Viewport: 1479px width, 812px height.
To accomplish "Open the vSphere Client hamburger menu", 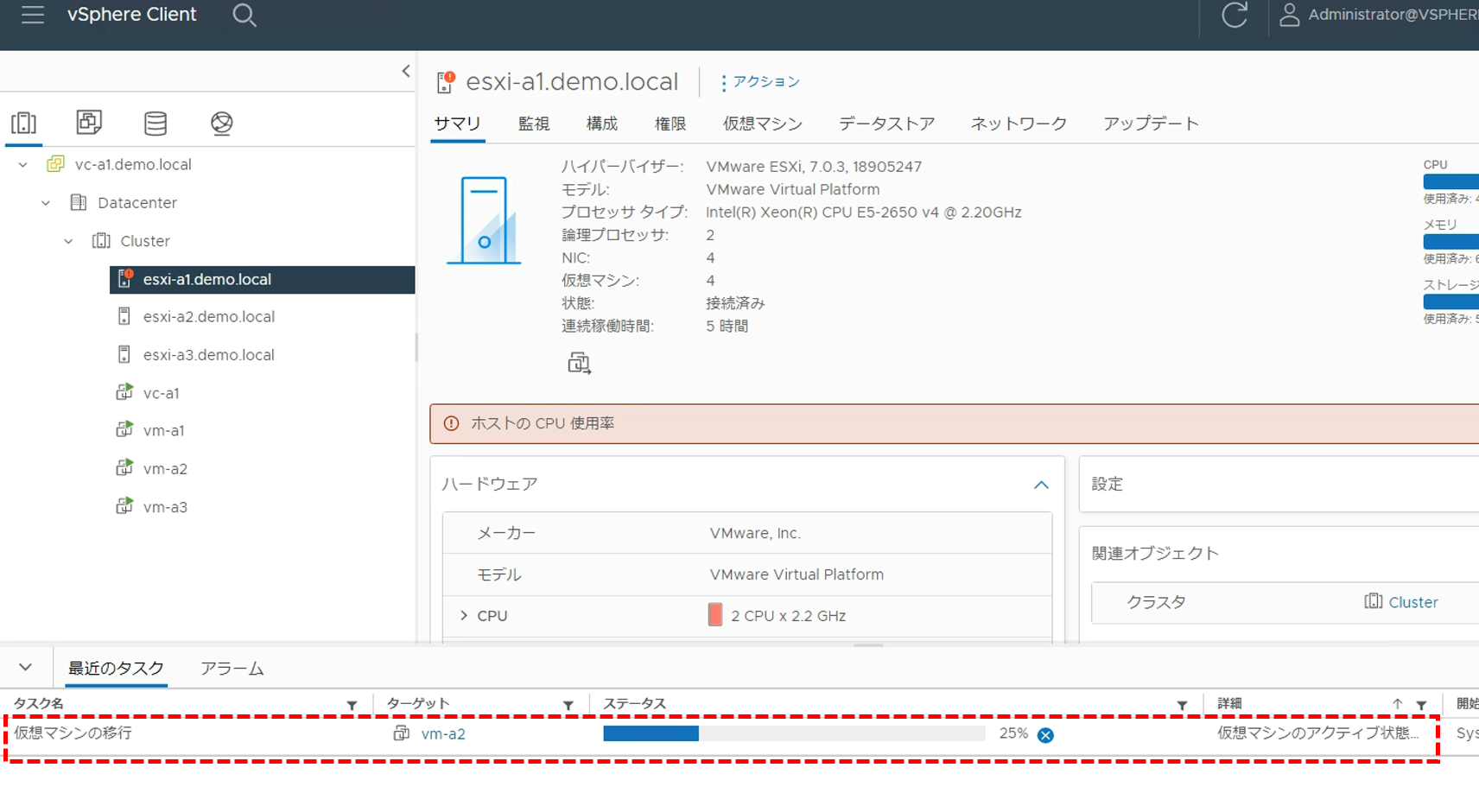I will [x=33, y=15].
